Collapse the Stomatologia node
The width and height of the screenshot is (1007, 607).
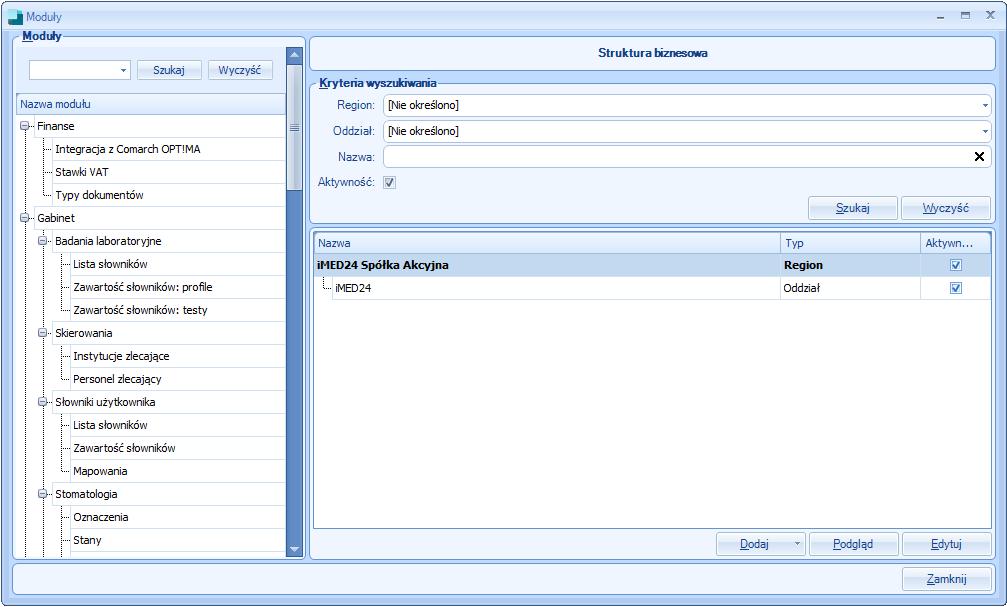point(42,494)
